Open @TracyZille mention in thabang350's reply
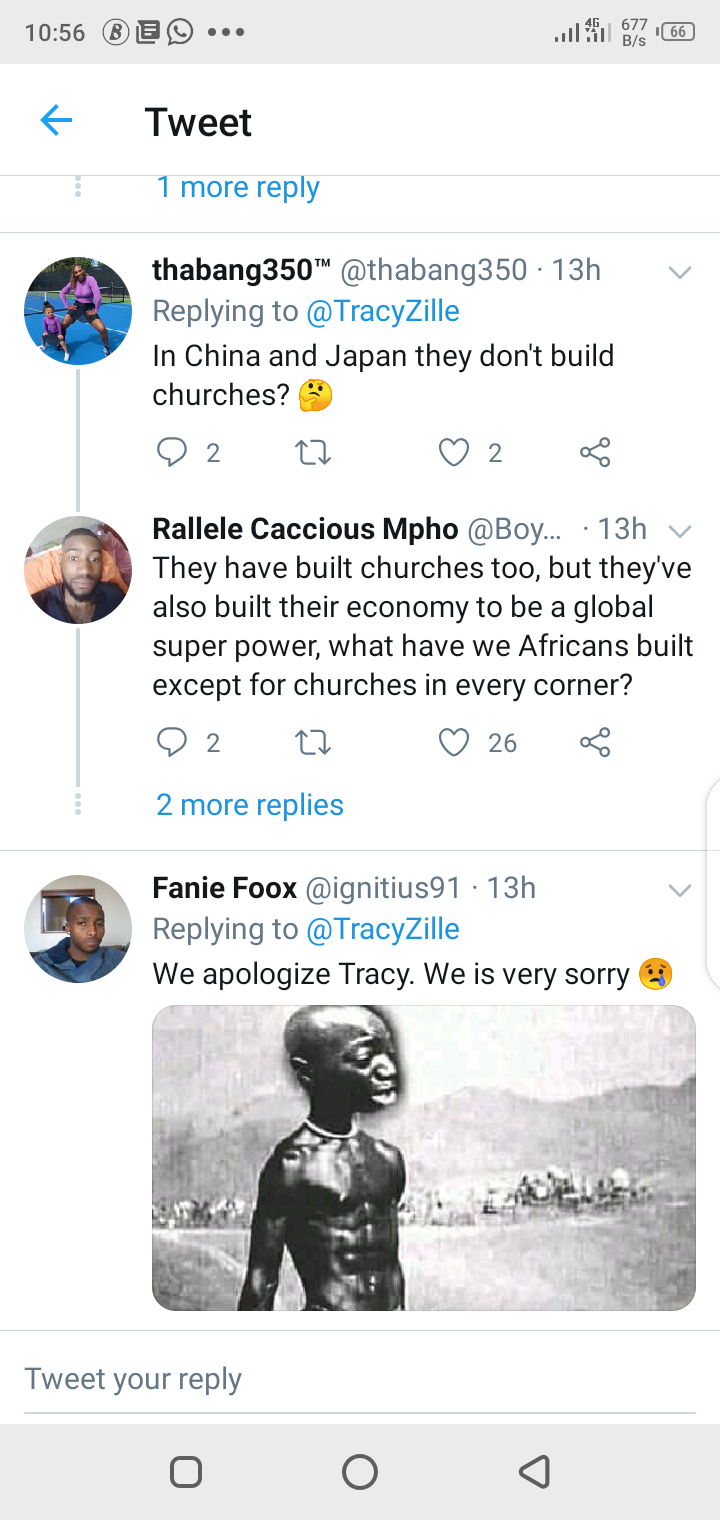 (382, 311)
